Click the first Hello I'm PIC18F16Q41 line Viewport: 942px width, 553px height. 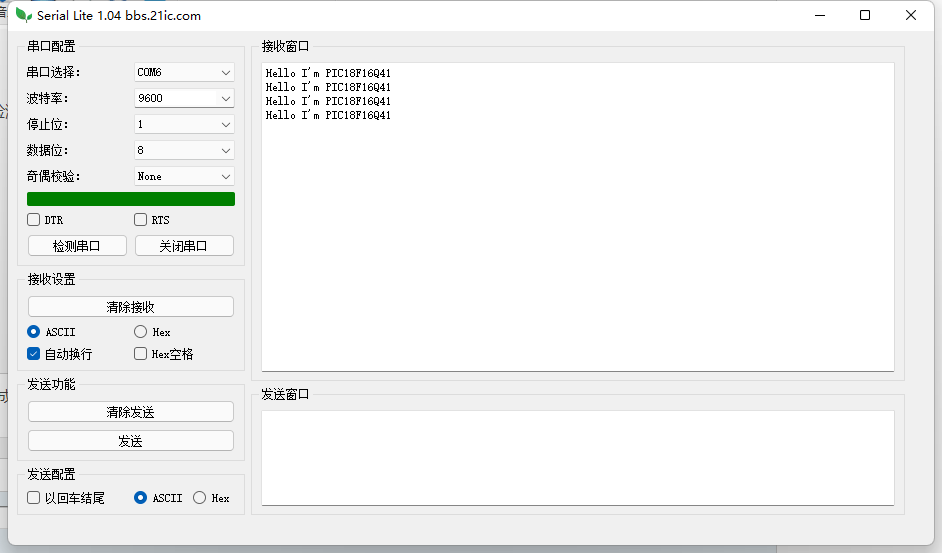pyautogui.click(x=328, y=73)
